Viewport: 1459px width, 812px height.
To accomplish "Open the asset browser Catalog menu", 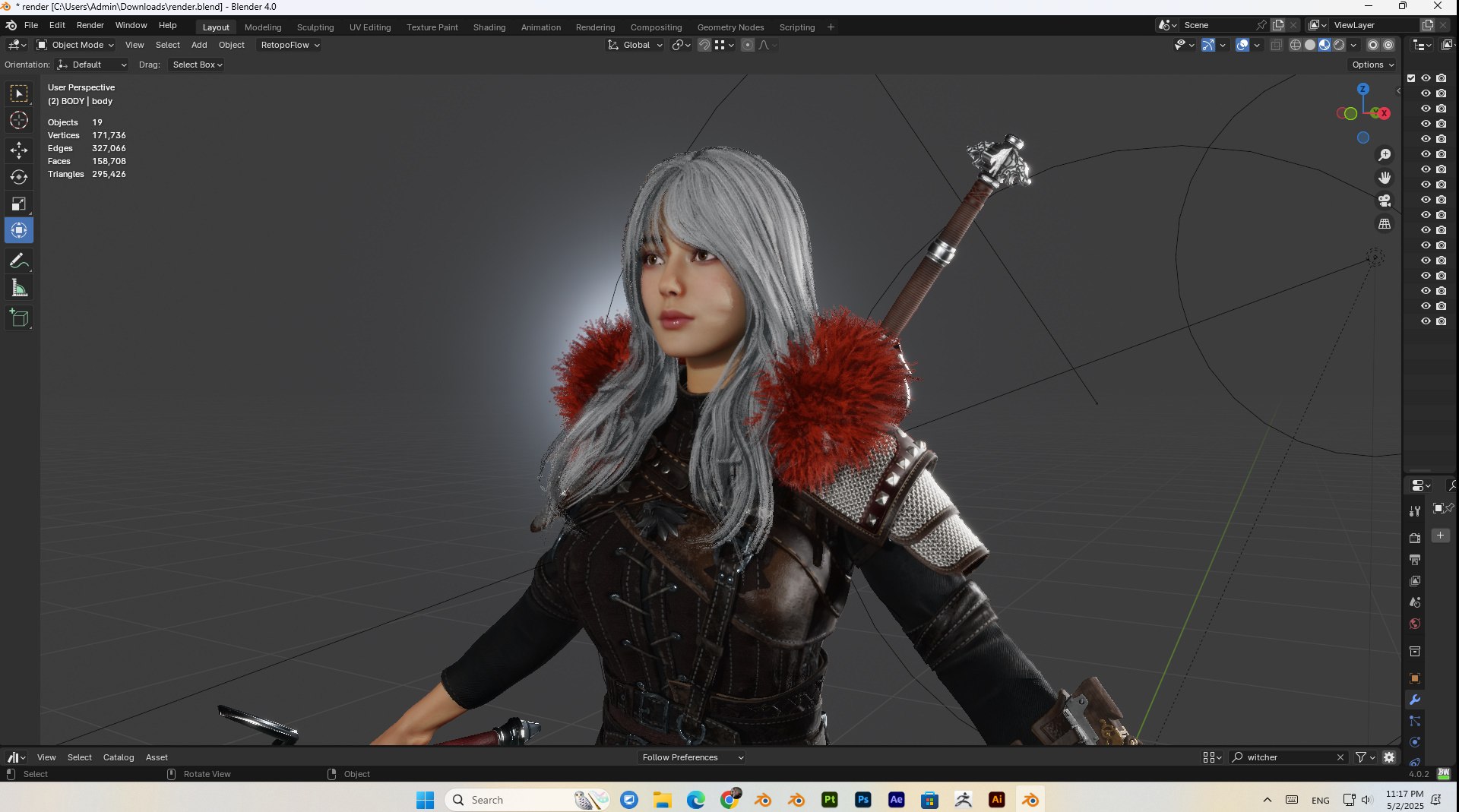I will tap(119, 757).
